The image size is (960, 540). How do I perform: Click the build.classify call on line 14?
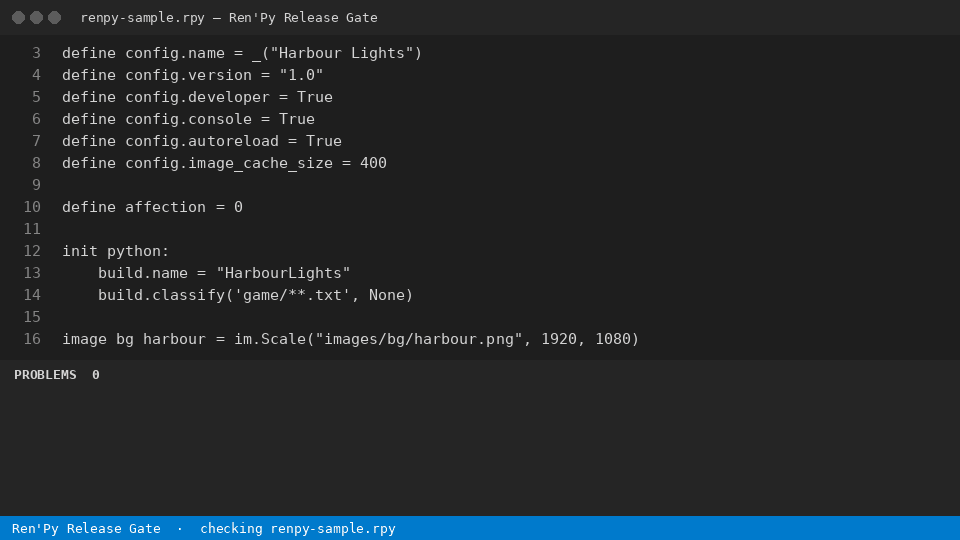pyautogui.click(x=255, y=295)
